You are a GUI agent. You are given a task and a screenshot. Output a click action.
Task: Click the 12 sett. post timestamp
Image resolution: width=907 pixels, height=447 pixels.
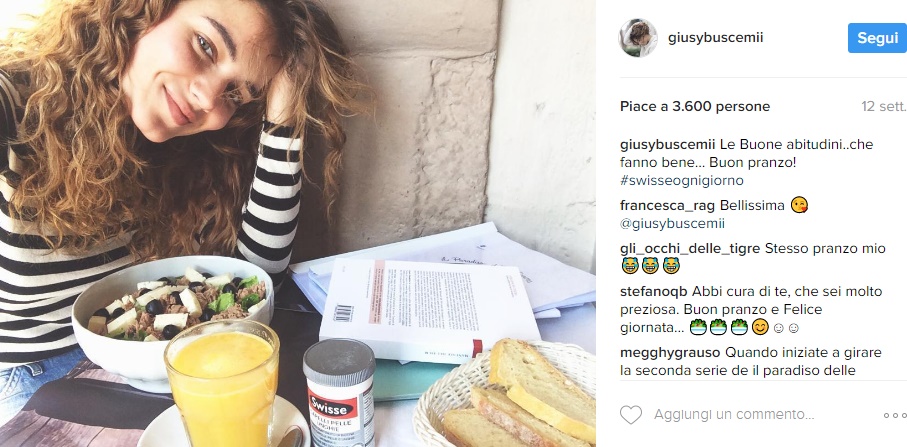click(883, 106)
